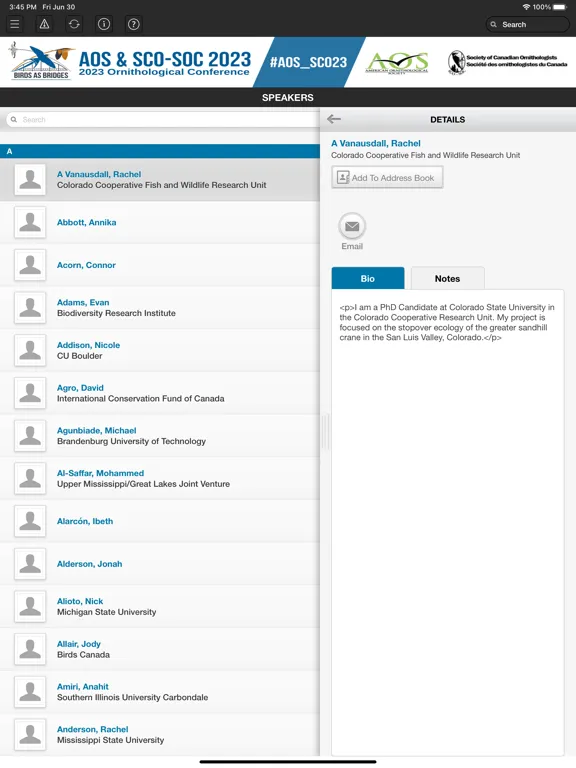Open Alderson, Jonah speaker entry
Viewport: 576px width, 768px height.
[x=160, y=564]
